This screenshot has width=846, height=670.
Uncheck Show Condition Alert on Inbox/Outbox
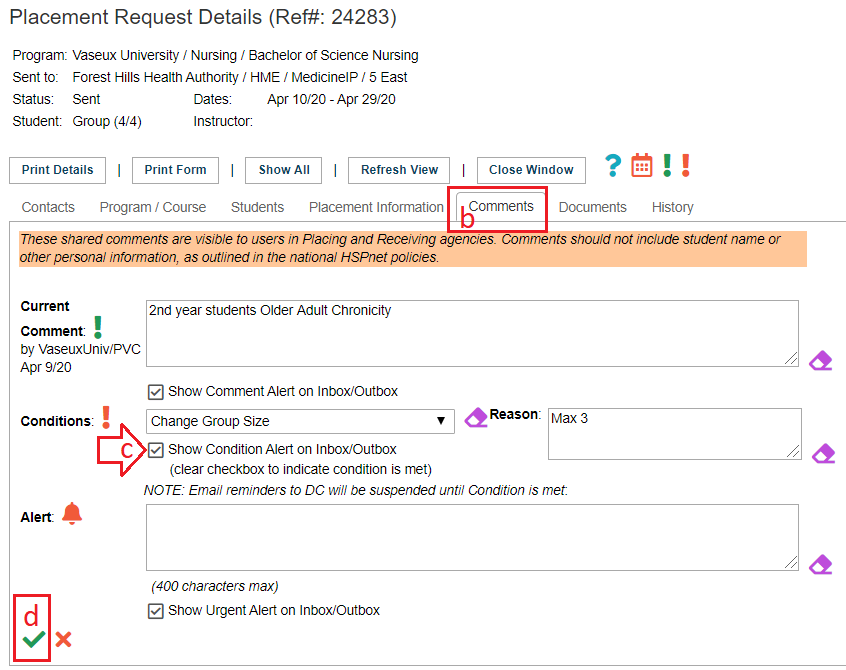(x=155, y=450)
